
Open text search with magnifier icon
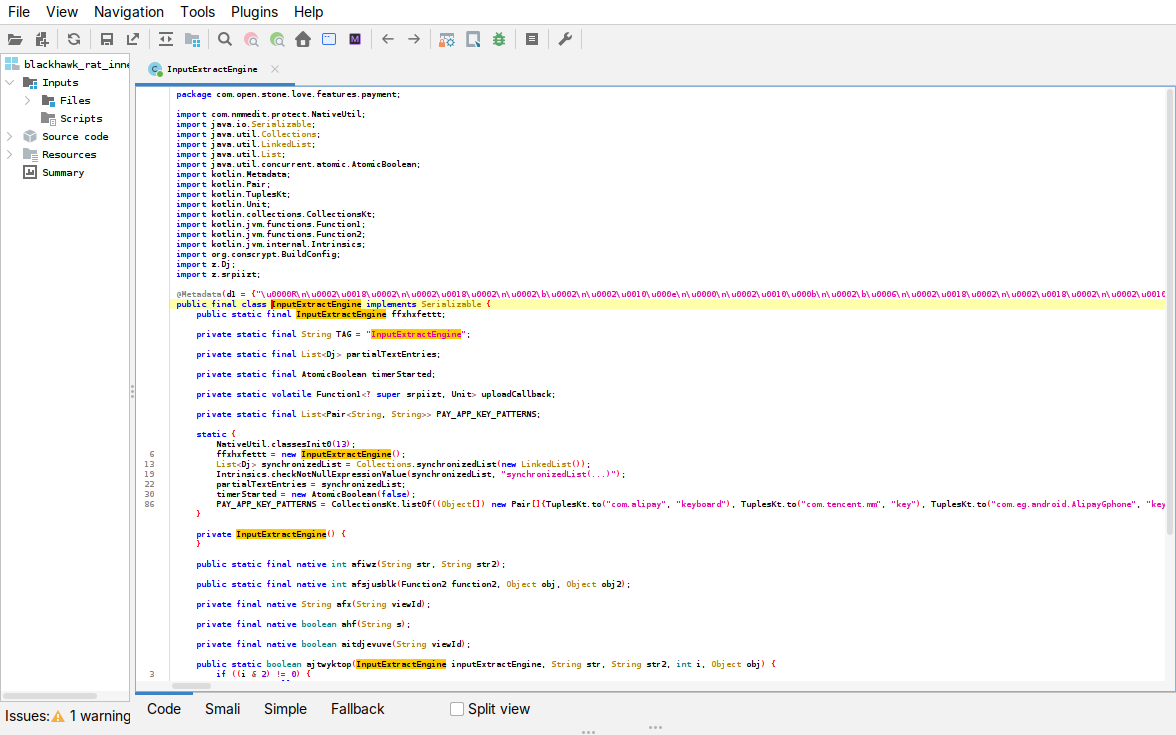pos(225,40)
